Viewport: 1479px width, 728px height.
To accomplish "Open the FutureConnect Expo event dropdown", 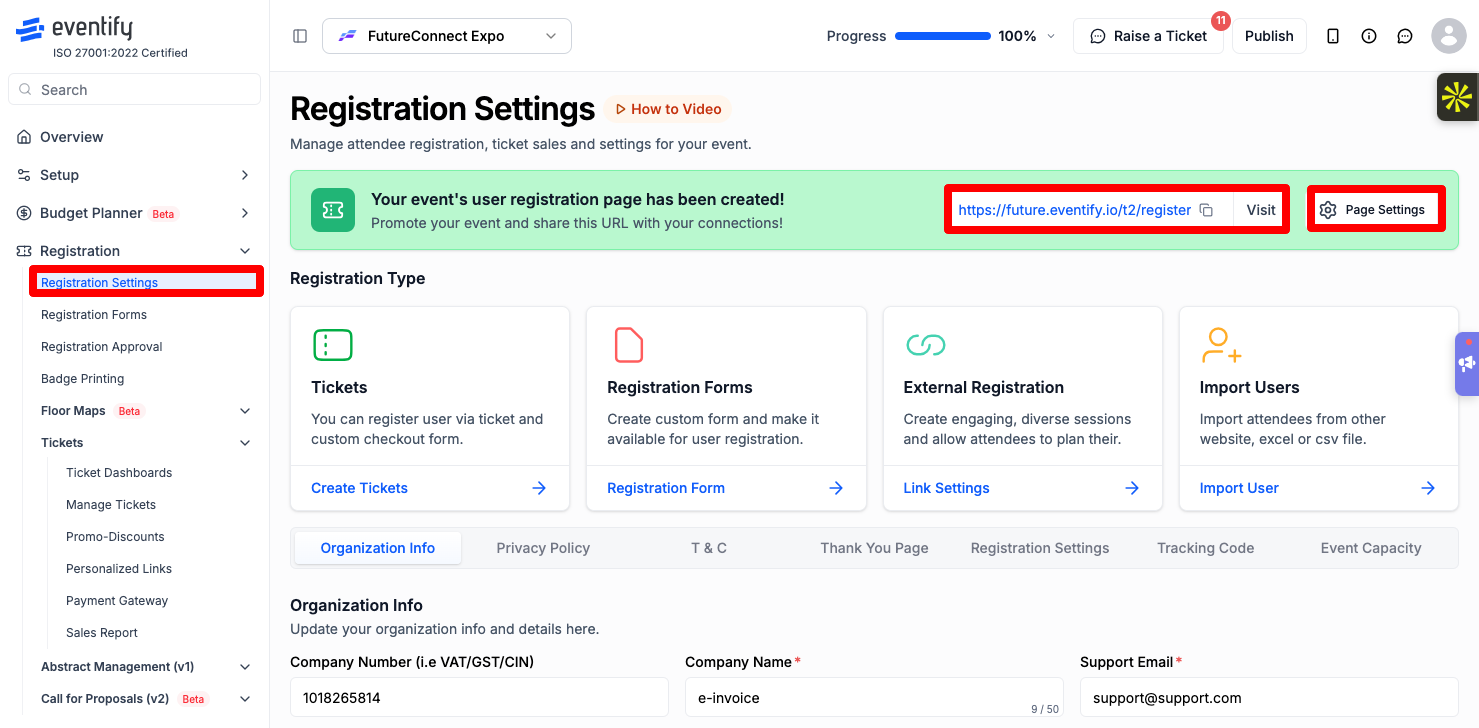I will (x=447, y=36).
